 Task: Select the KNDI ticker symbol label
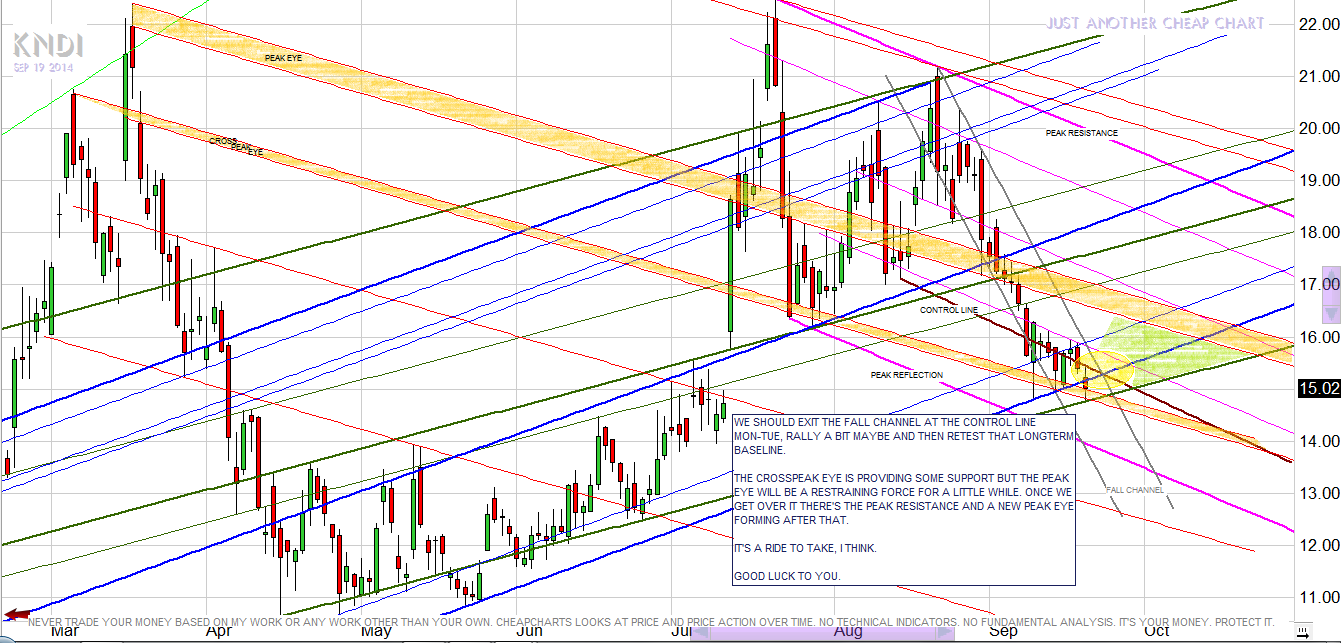tap(47, 45)
